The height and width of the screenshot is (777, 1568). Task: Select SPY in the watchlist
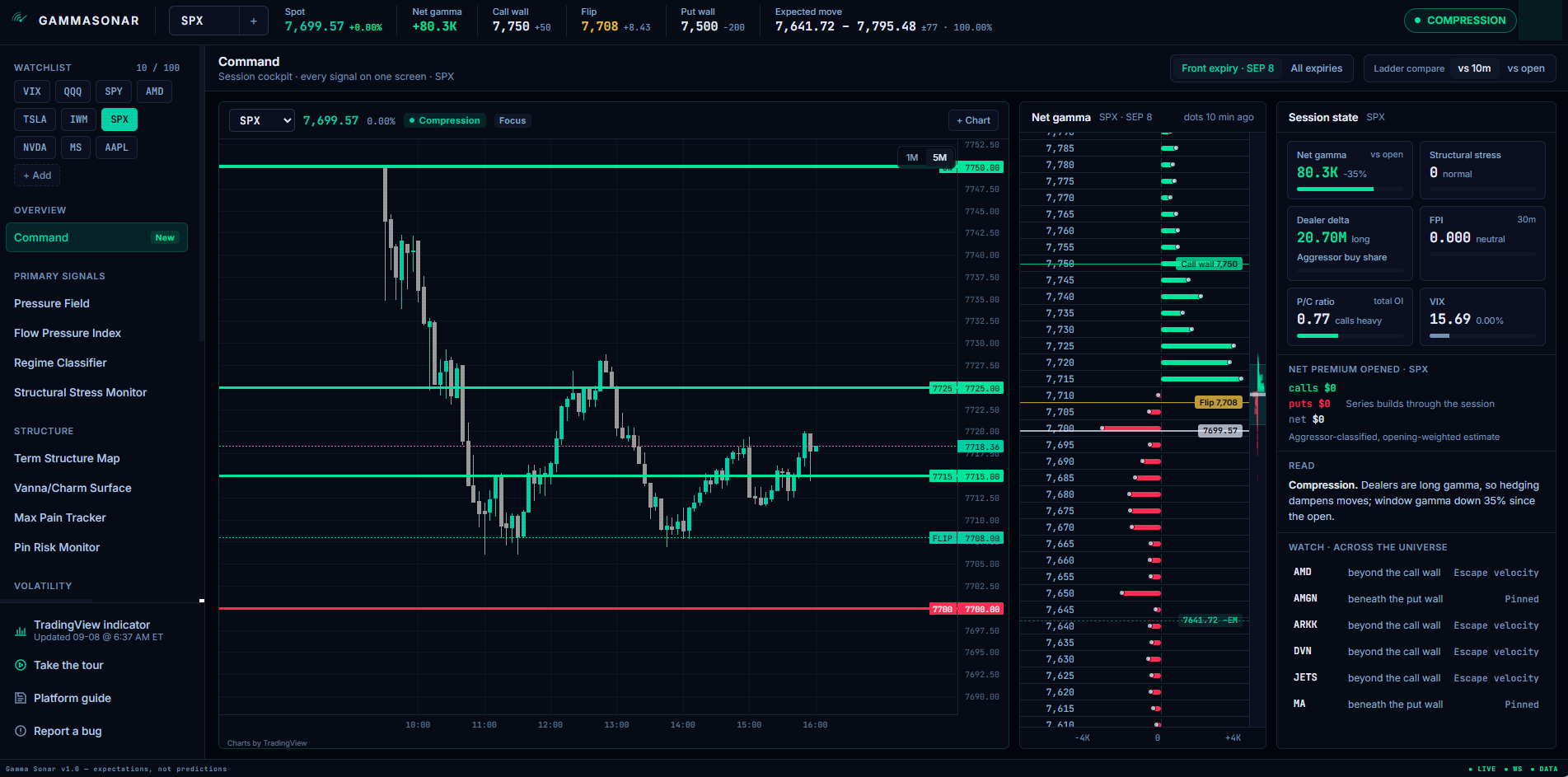coord(114,91)
